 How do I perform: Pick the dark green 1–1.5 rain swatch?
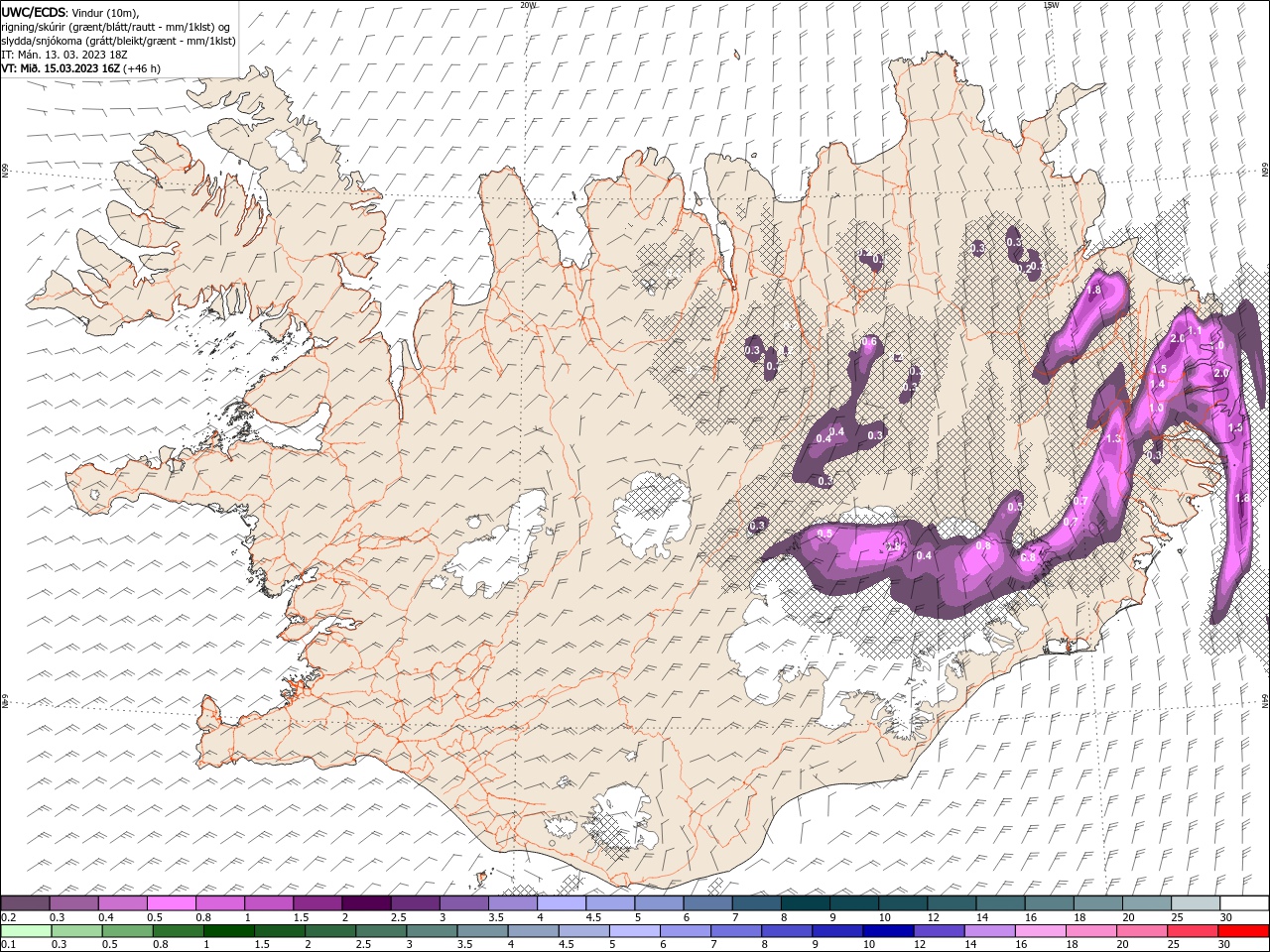pos(229,931)
